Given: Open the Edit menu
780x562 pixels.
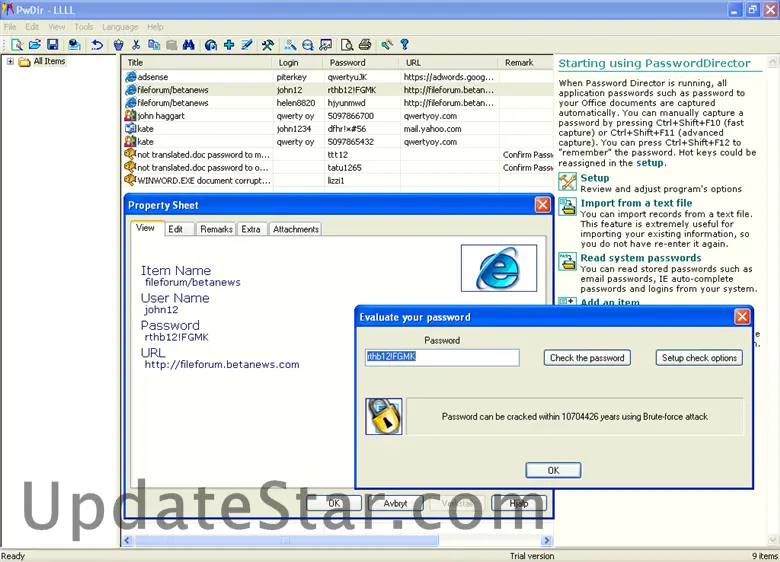Looking at the screenshot, I should click(32, 27).
